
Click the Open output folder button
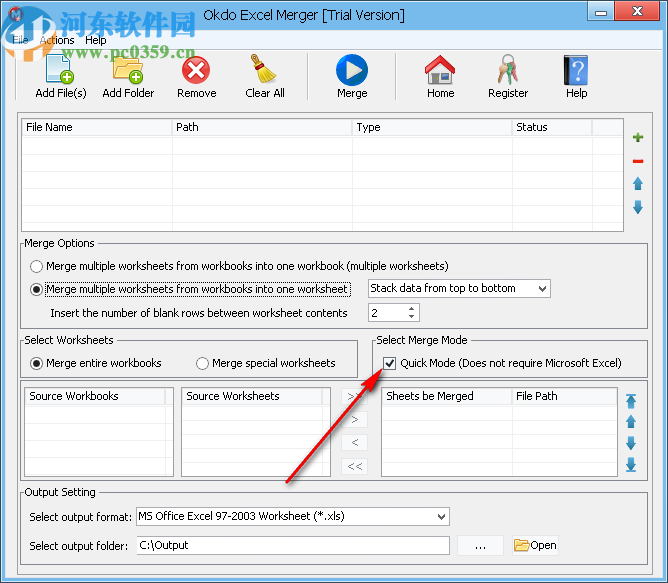[535, 545]
